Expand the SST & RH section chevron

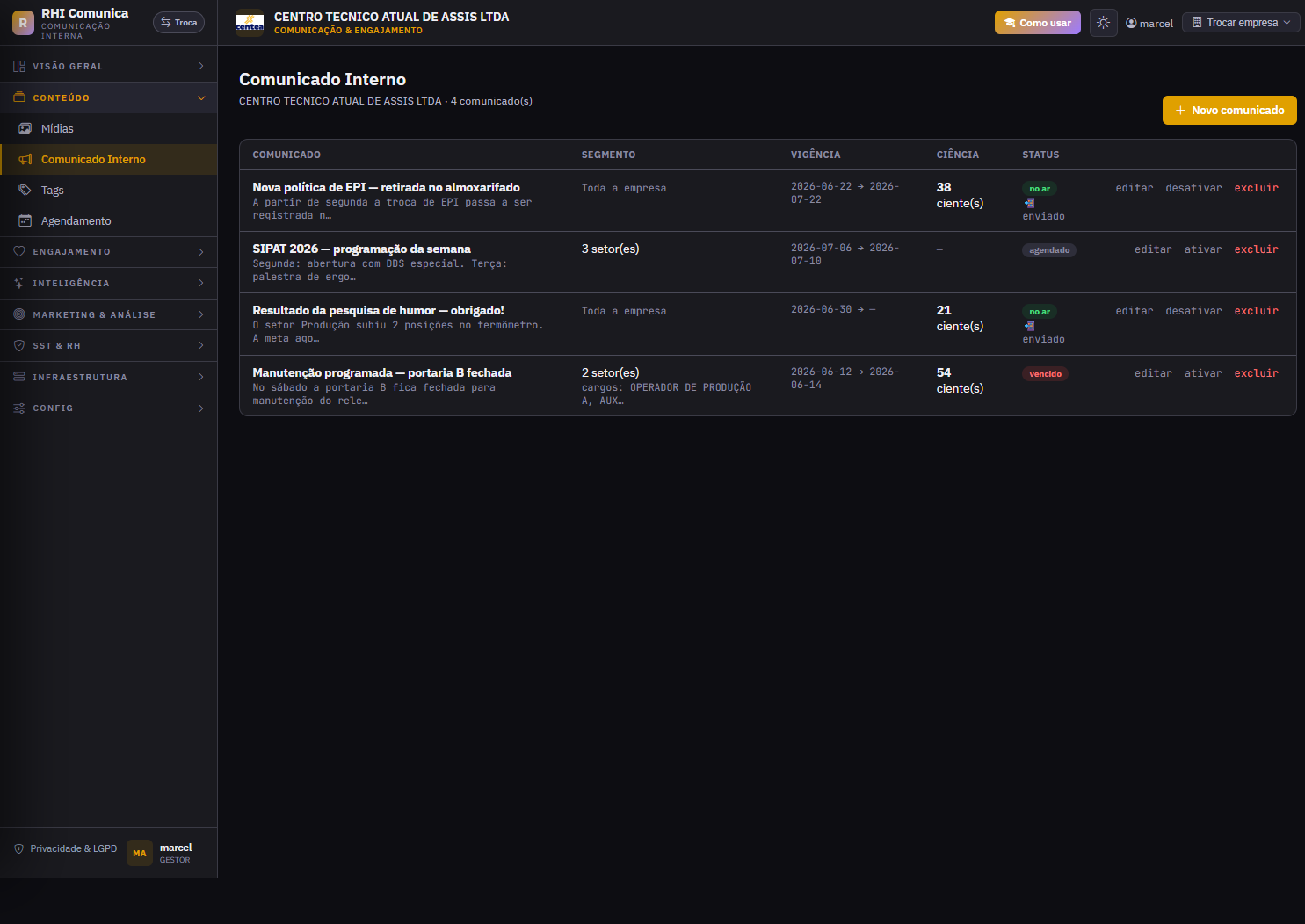pyautogui.click(x=201, y=345)
